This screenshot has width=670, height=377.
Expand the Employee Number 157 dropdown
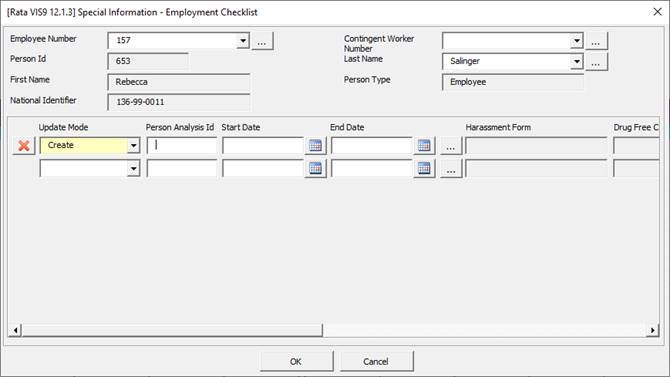coord(243,41)
